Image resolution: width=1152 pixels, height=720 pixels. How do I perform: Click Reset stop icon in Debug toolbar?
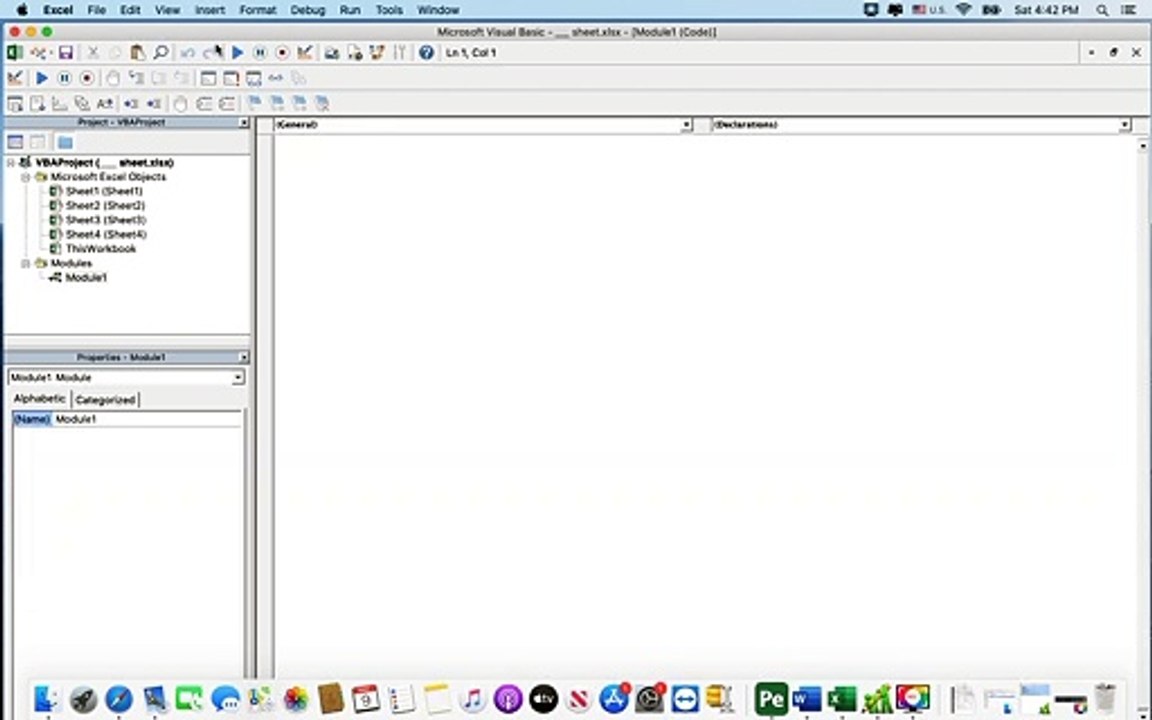87,78
